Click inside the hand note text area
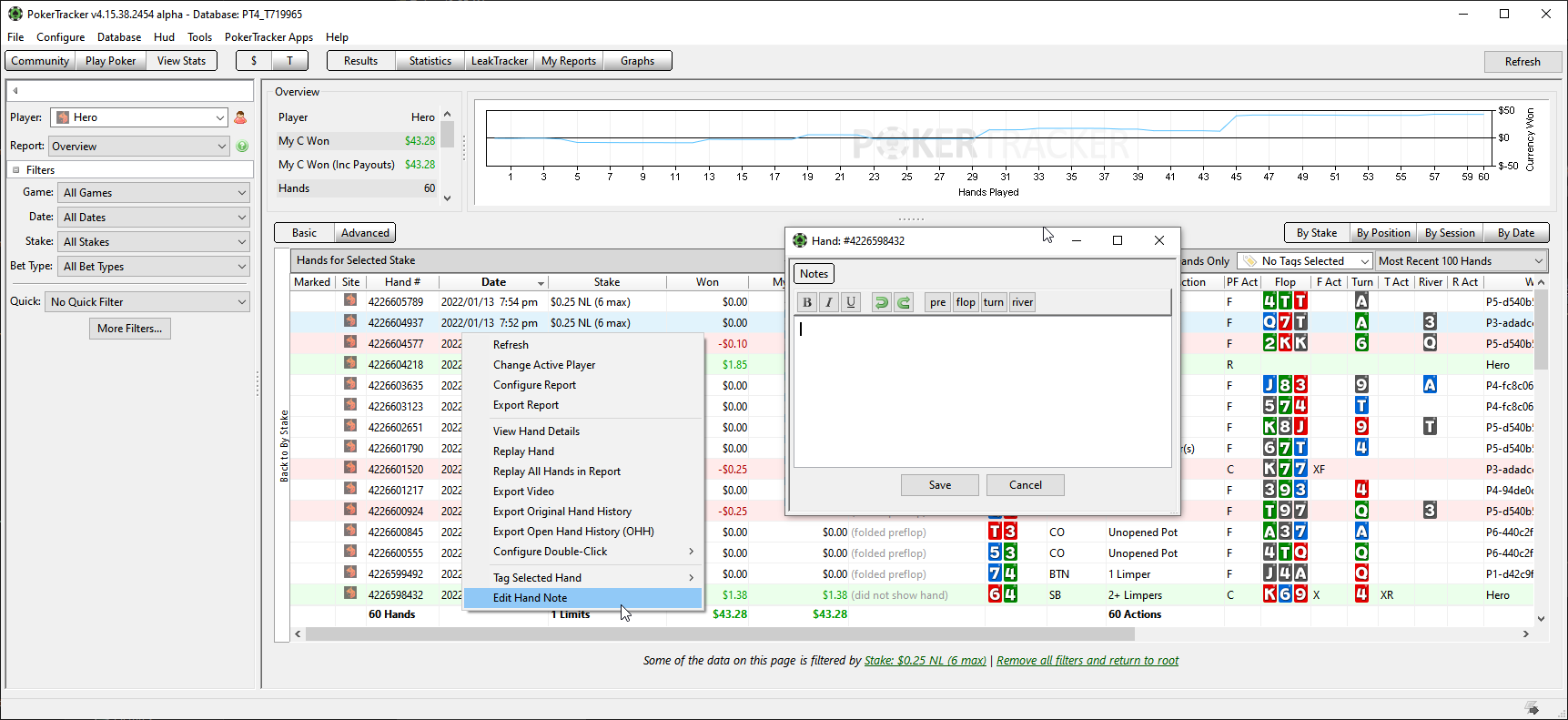 982,391
